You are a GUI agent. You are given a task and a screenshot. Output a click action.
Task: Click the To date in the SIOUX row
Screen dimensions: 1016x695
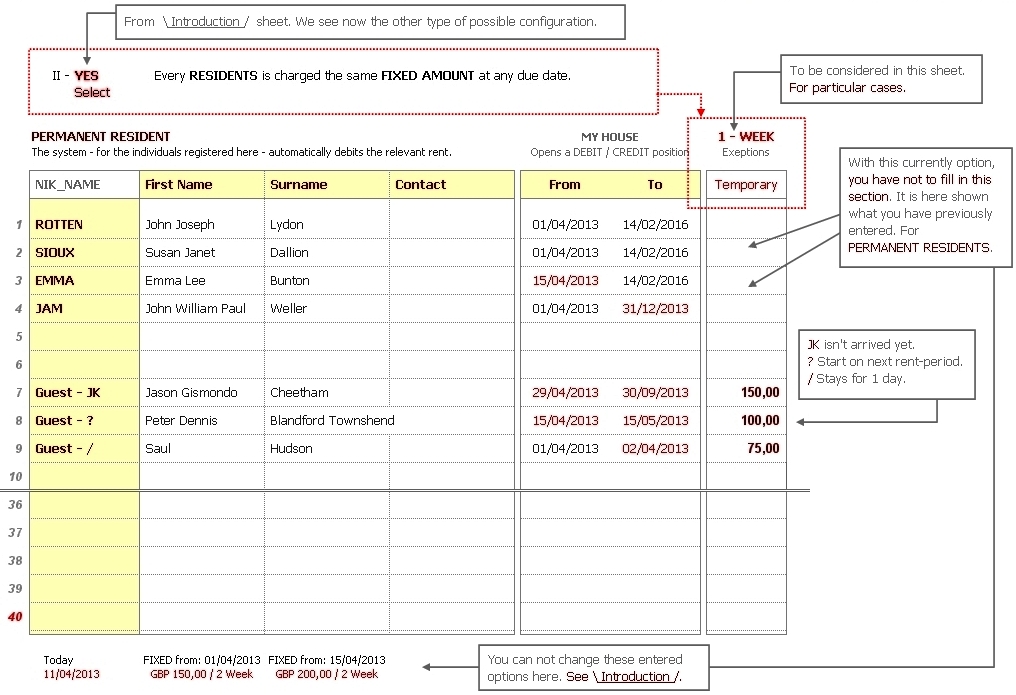pyautogui.click(x=655, y=253)
